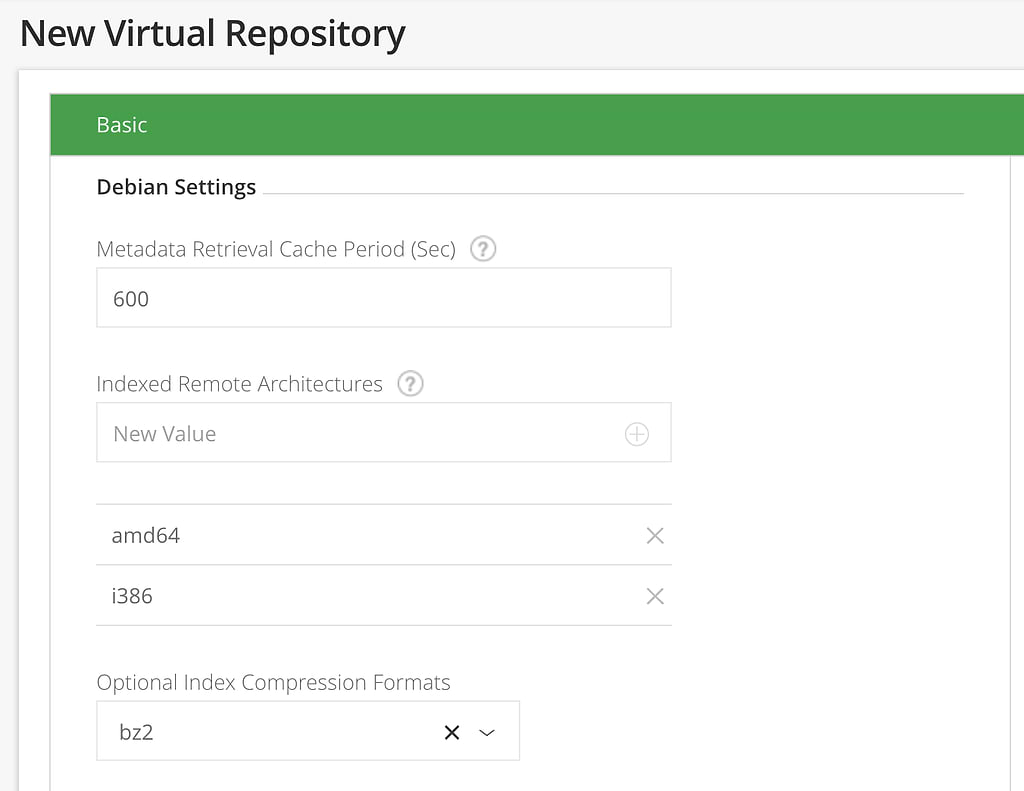This screenshot has height=791, width=1024.
Task: Select the Debian Settings header
Action: click(x=176, y=186)
